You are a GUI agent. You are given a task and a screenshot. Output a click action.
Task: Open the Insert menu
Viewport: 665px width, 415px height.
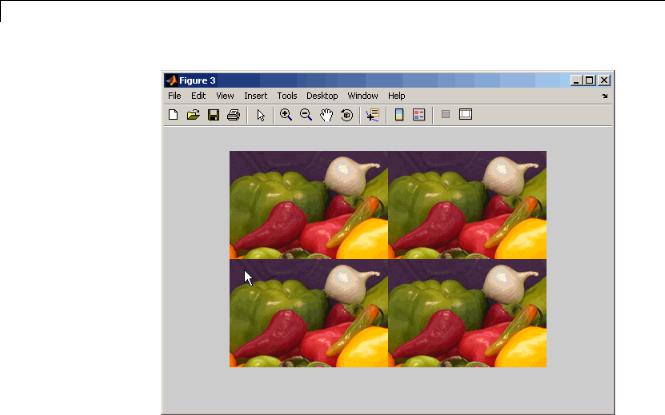[255, 96]
